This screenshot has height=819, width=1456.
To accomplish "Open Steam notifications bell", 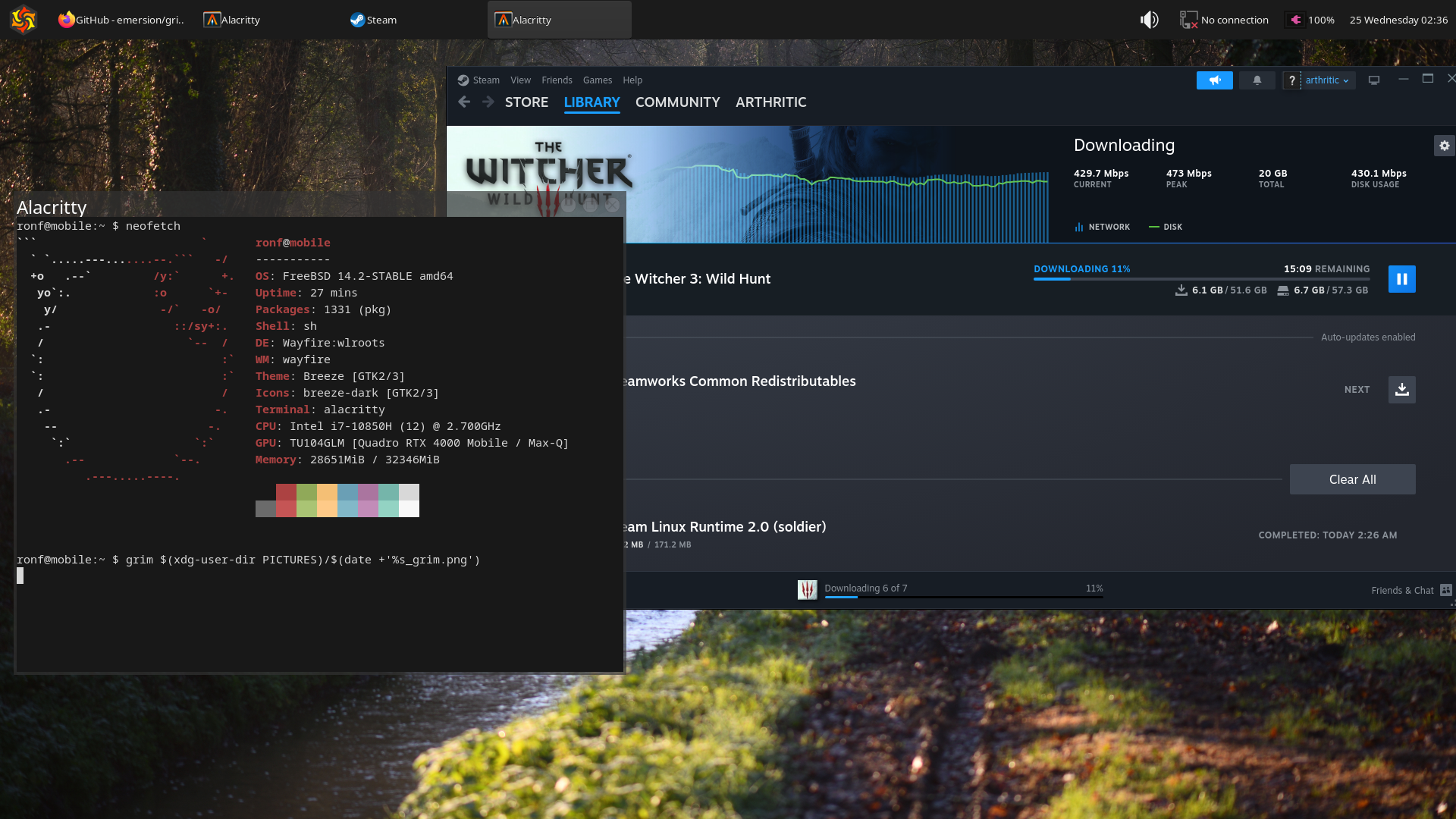I will click(x=1257, y=80).
